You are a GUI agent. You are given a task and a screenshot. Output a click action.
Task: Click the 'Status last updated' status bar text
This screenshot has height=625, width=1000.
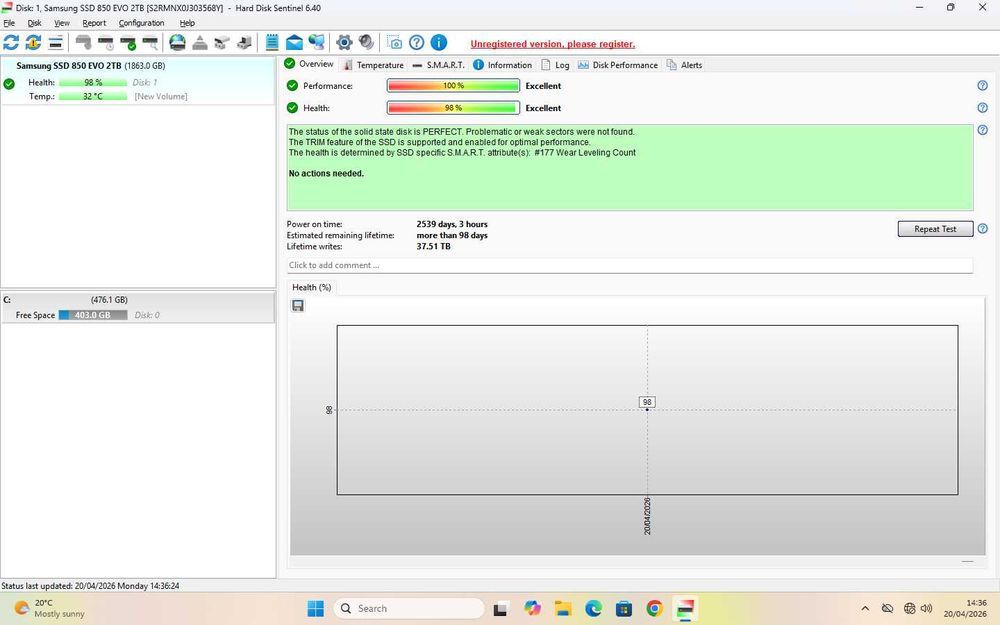90,585
